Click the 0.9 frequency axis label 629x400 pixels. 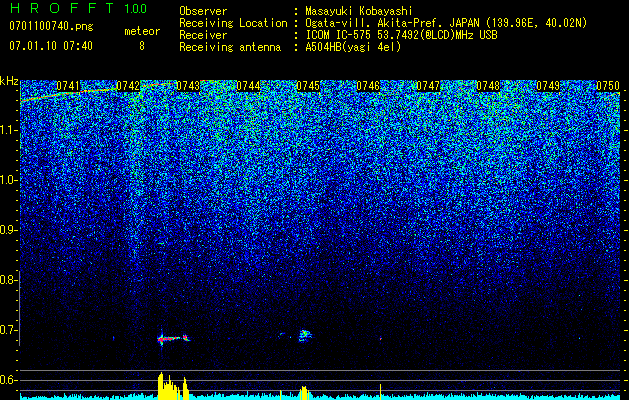pyautogui.click(x=8, y=230)
